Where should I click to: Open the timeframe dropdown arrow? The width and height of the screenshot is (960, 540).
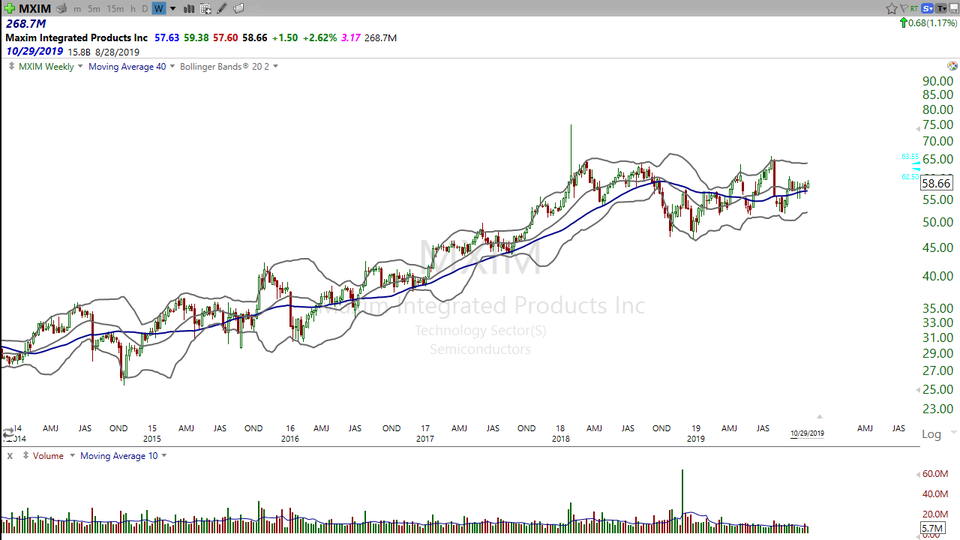(x=173, y=9)
